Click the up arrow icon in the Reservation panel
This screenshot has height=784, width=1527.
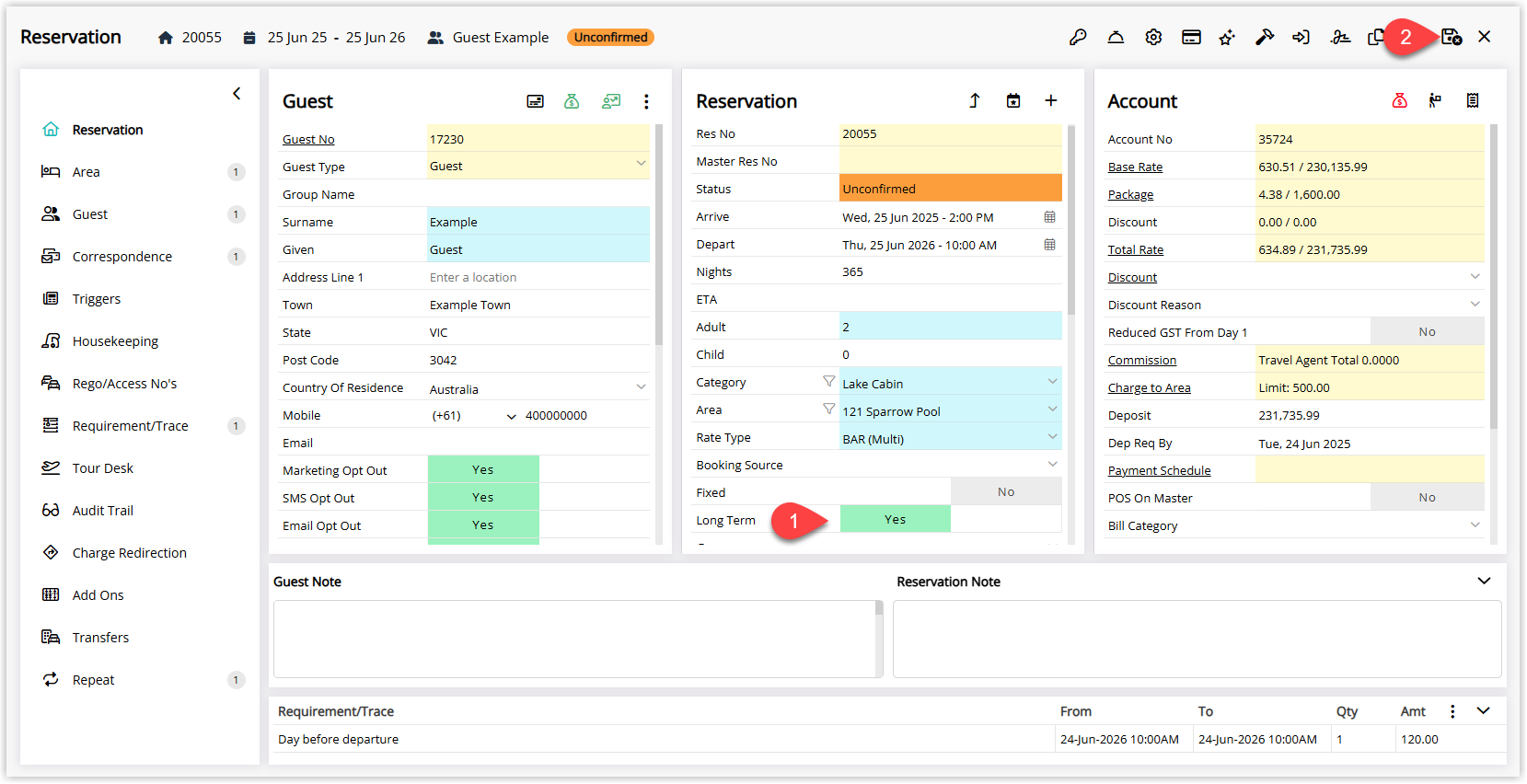975,100
